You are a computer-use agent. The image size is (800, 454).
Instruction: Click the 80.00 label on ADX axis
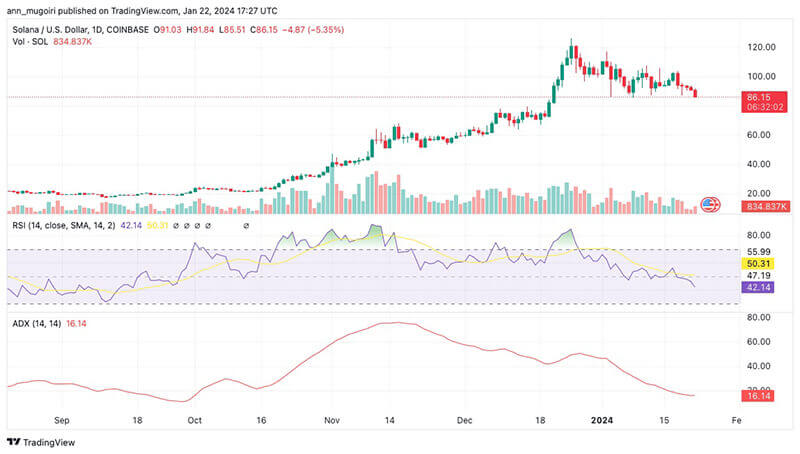[x=759, y=317]
